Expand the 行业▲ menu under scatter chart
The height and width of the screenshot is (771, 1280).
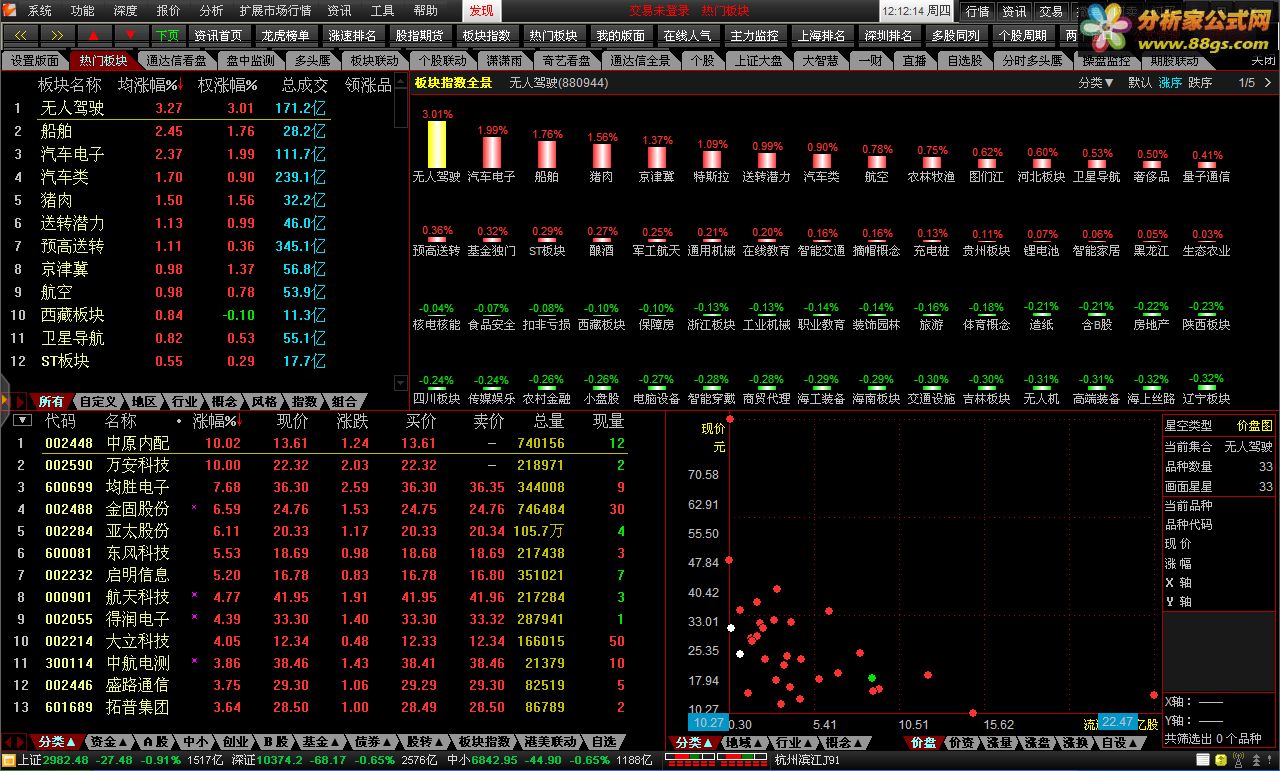pyautogui.click(x=794, y=743)
